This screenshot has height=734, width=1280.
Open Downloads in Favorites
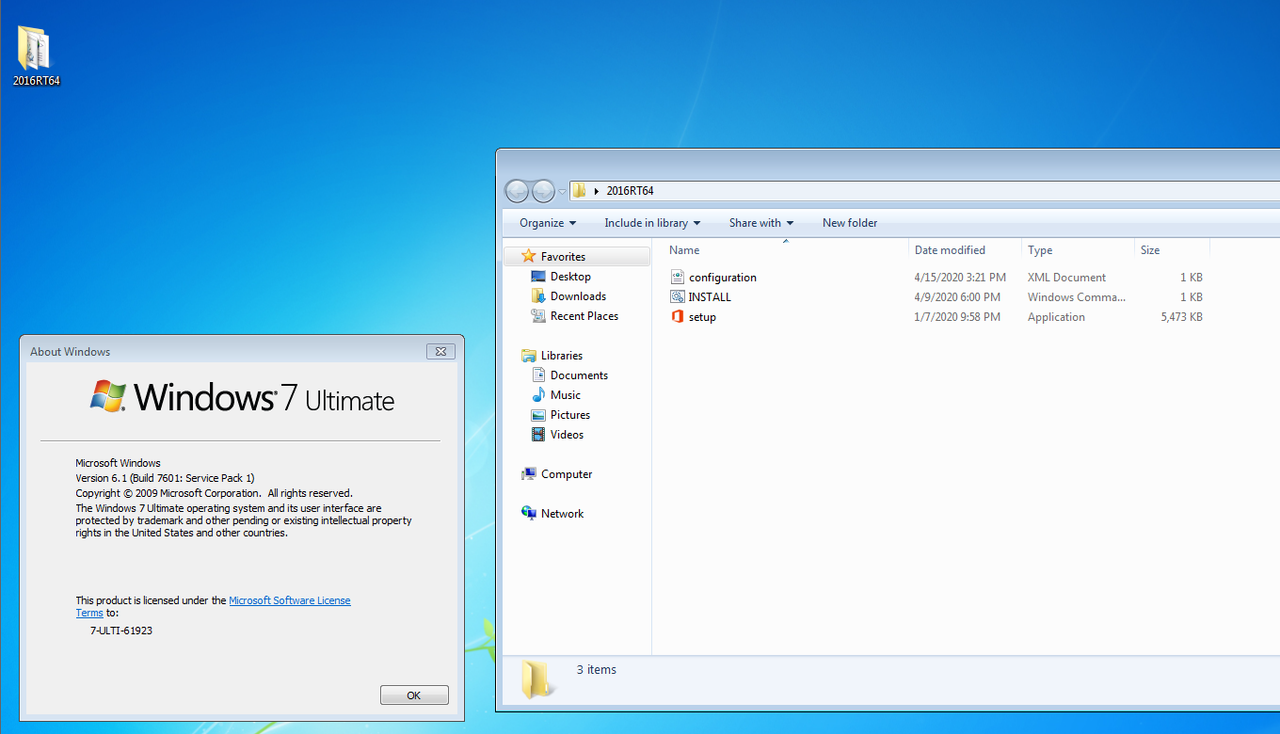click(578, 296)
